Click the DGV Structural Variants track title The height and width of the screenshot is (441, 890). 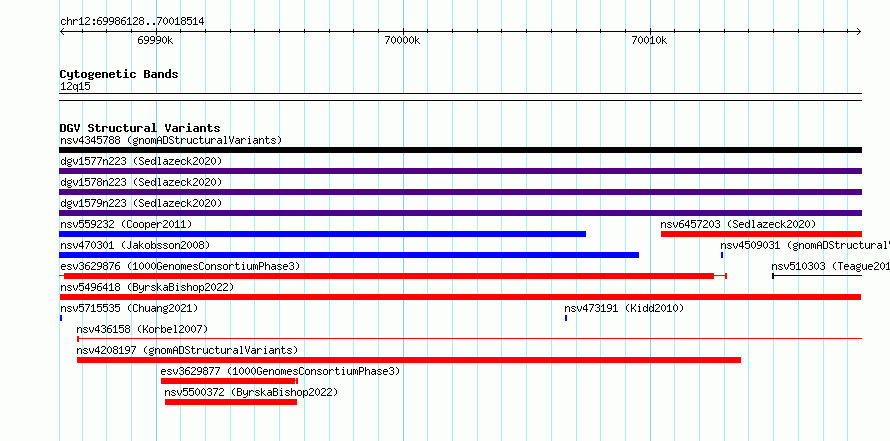140,128
